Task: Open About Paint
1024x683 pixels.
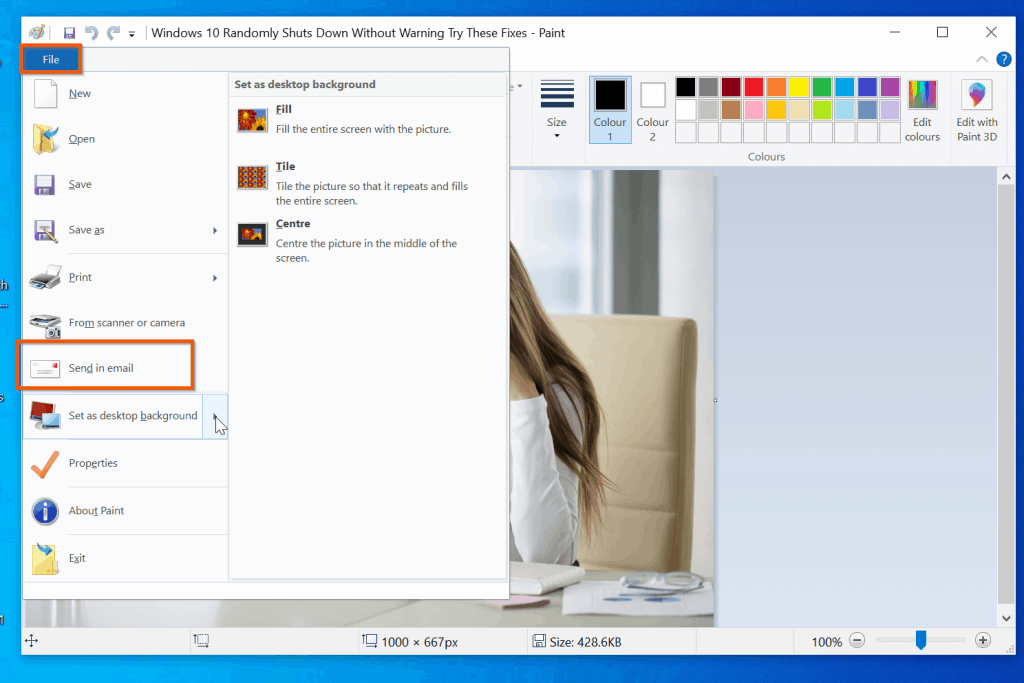Action: 125,511
